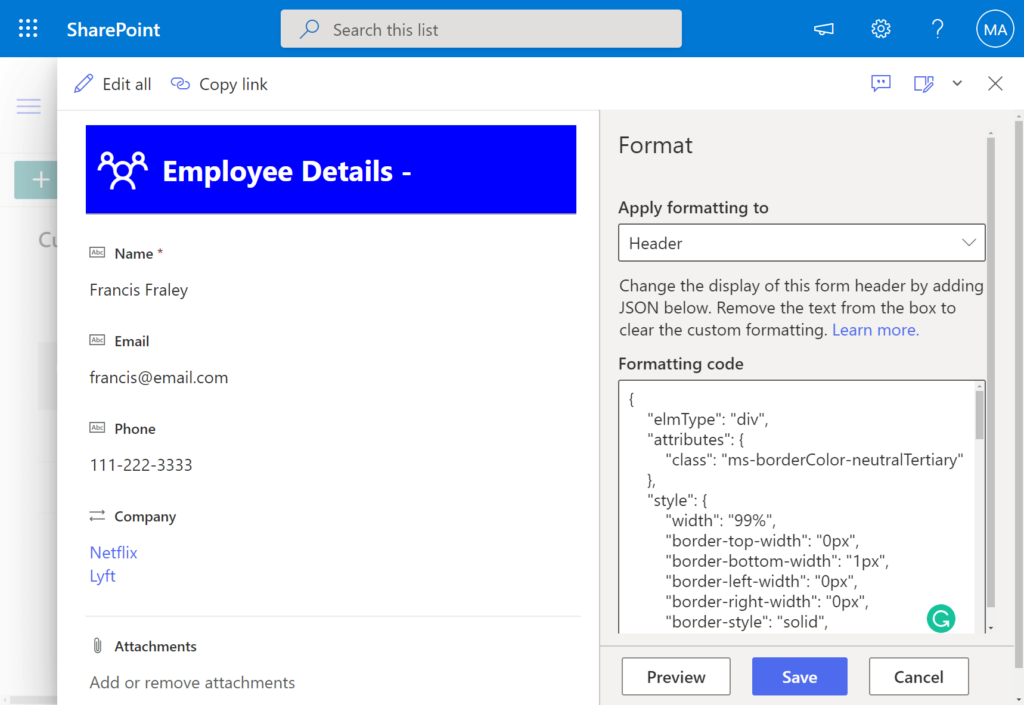Click the Grammarly icon in code box
1024x705 pixels.
tap(941, 619)
